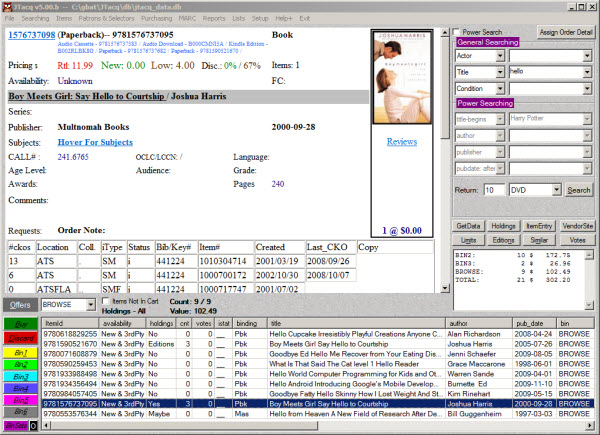Click the magenta Bin5 button
The width and height of the screenshot is (600, 435).
tap(21, 400)
